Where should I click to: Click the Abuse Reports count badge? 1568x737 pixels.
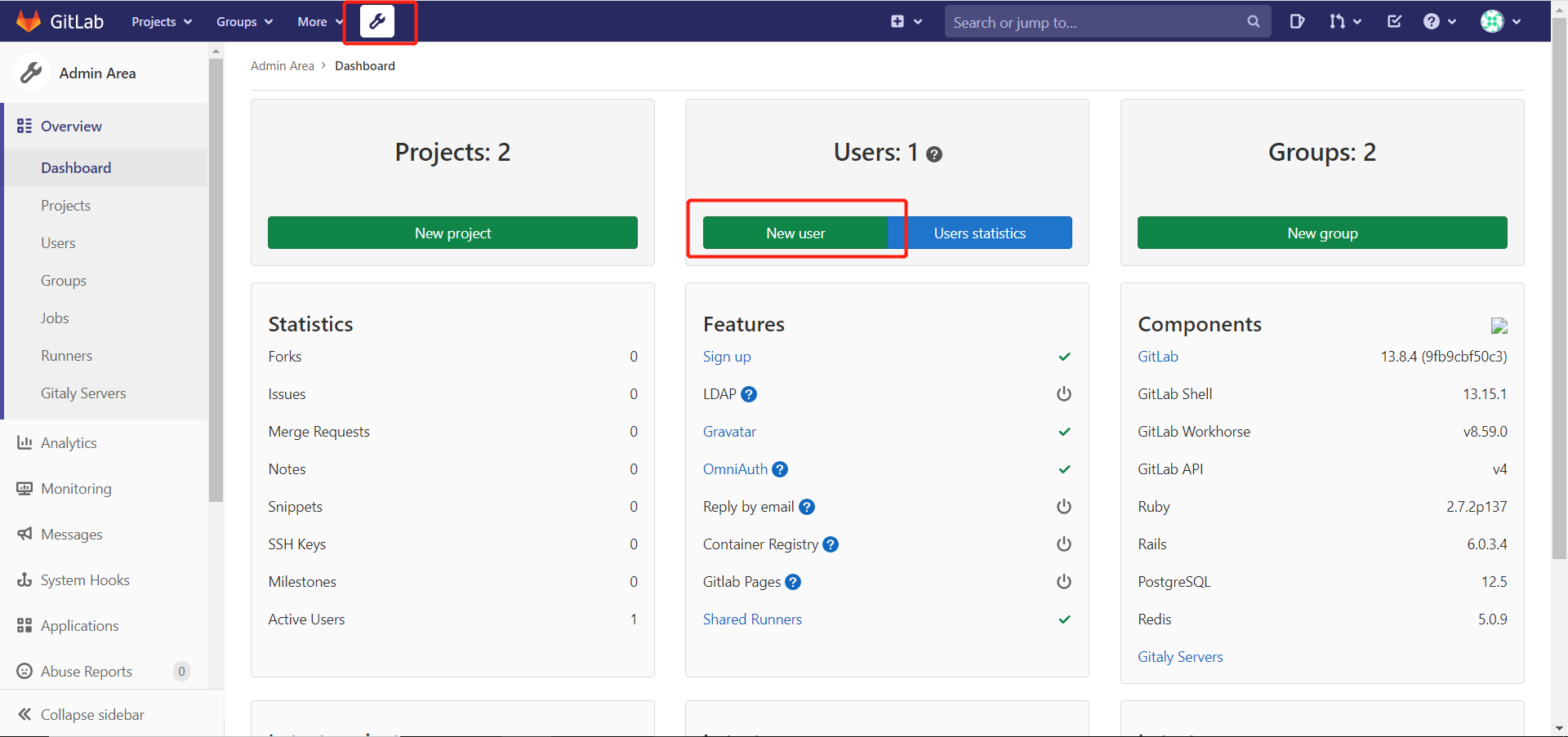coord(181,671)
